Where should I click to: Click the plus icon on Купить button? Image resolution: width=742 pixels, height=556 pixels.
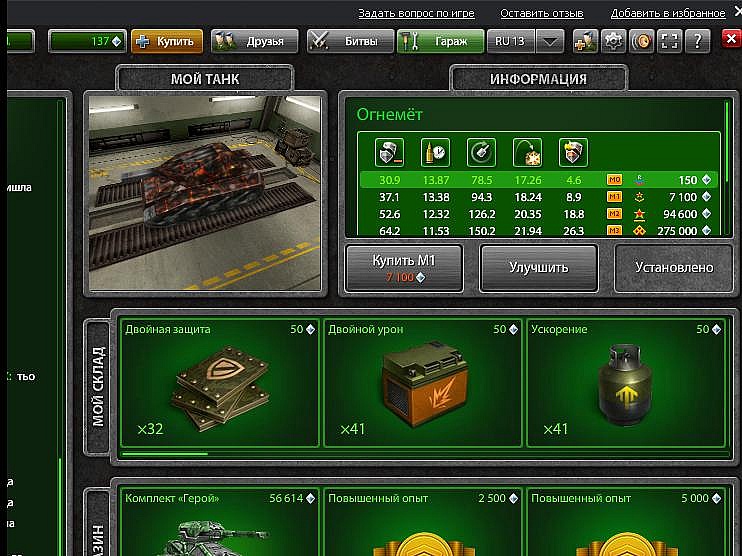click(142, 42)
